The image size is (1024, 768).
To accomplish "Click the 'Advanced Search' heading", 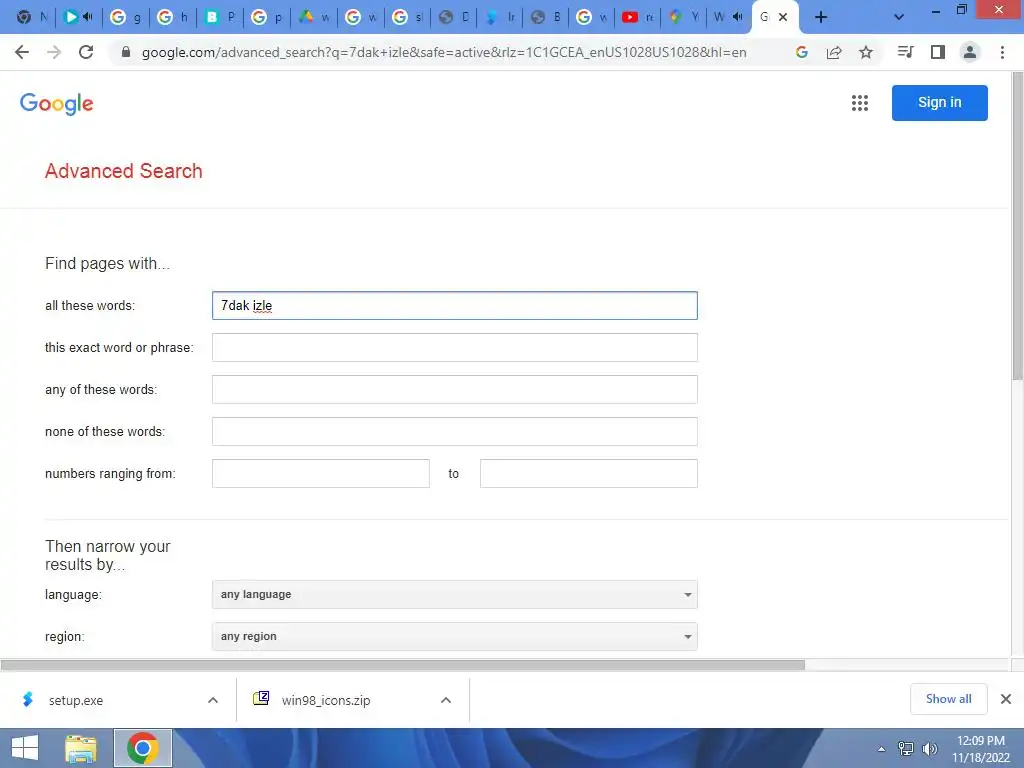I will tap(123, 171).
